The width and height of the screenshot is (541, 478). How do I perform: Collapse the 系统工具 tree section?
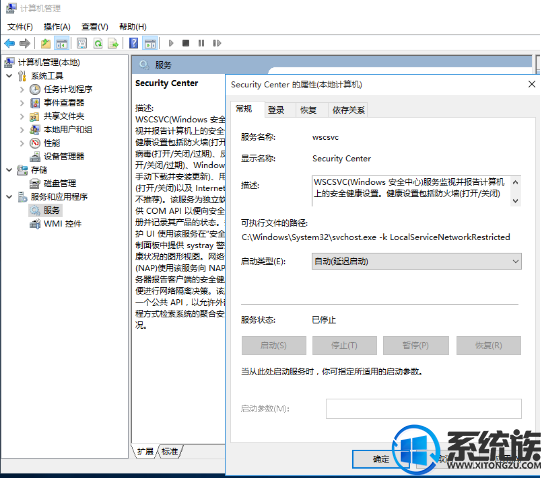pyautogui.click(x=9, y=76)
